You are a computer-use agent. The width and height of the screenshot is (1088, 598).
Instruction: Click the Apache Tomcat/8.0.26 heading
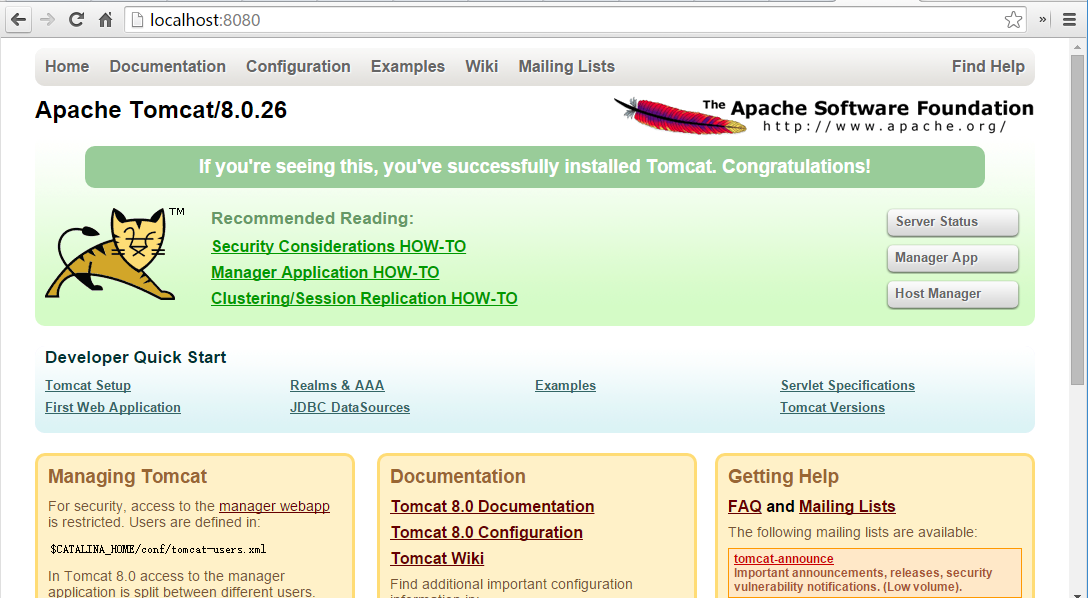(x=161, y=110)
